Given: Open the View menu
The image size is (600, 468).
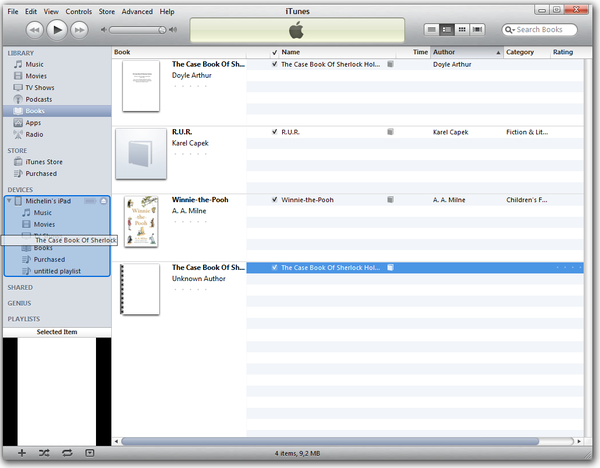Looking at the screenshot, I should (x=51, y=11).
